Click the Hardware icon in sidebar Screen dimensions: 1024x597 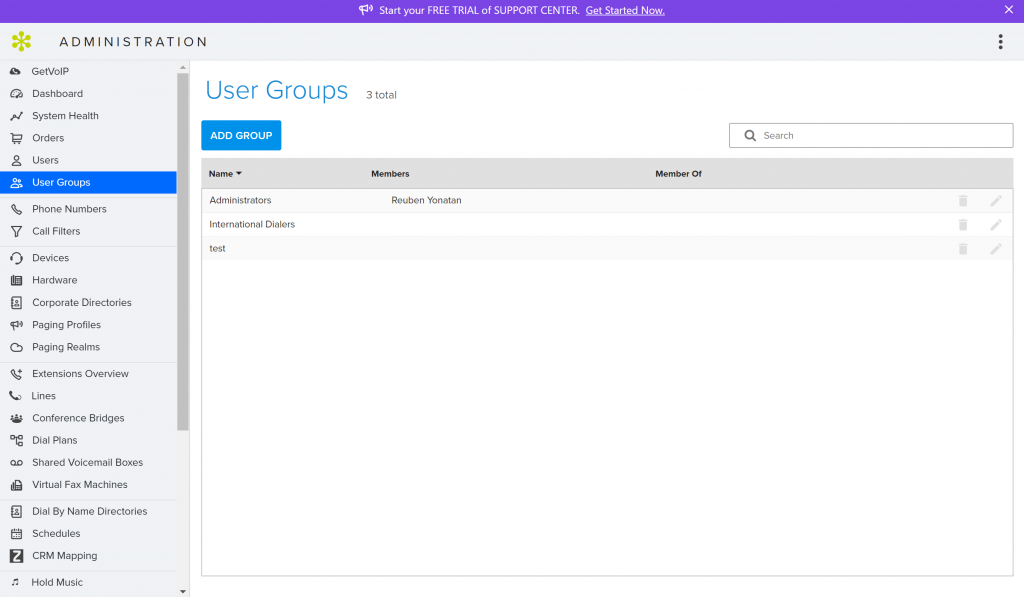[16, 280]
